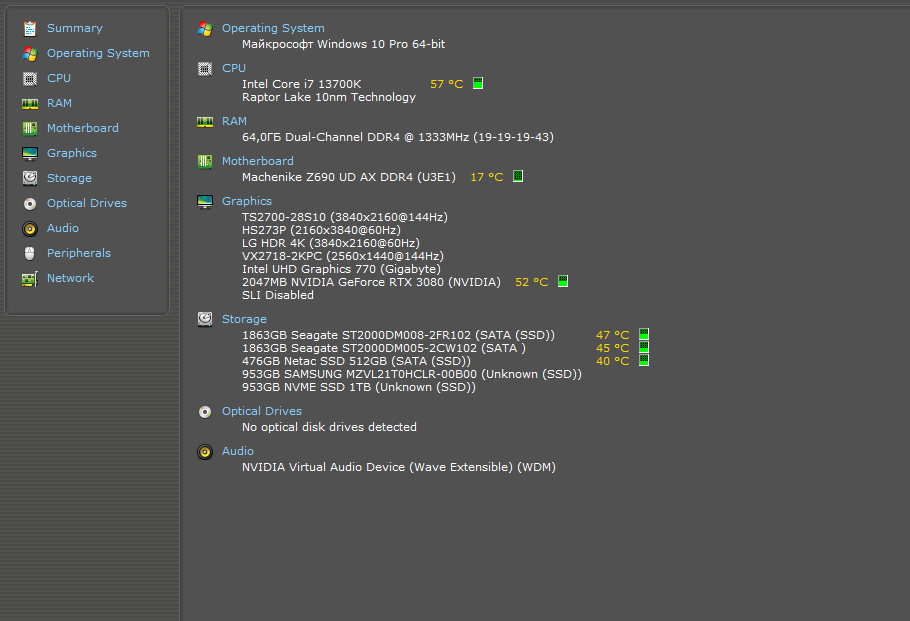Click the Peripherals mouse icon in sidebar
Screen dimensions: 910x621
pyautogui.click(x=30, y=254)
